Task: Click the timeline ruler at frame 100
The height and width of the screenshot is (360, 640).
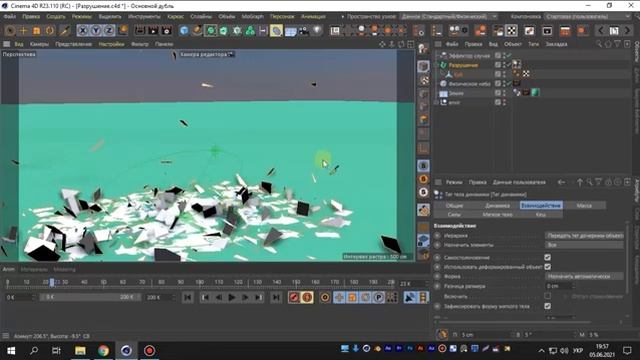Action: (200, 282)
